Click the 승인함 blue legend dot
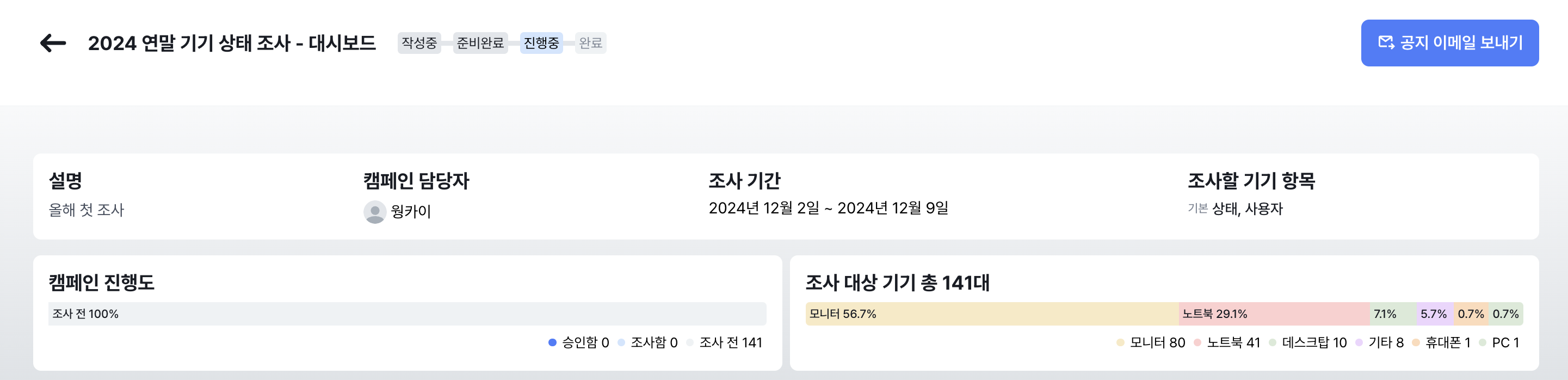The height and width of the screenshot is (380, 1568). pyautogui.click(x=552, y=343)
